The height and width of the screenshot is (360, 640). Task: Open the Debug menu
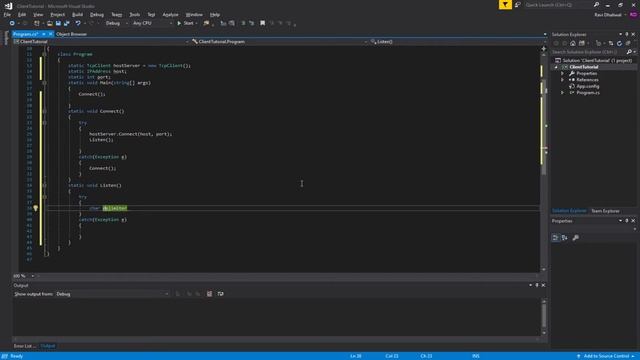click(97, 15)
